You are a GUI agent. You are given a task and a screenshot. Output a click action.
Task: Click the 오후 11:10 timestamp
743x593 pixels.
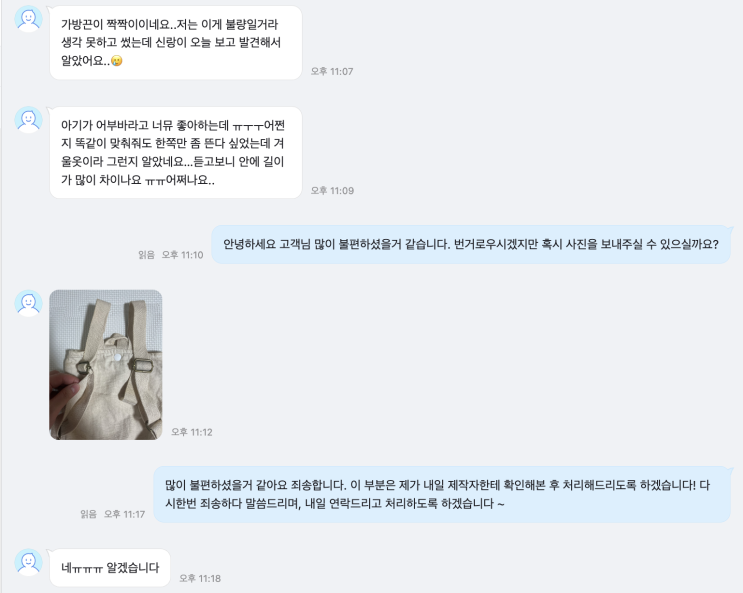(182, 255)
